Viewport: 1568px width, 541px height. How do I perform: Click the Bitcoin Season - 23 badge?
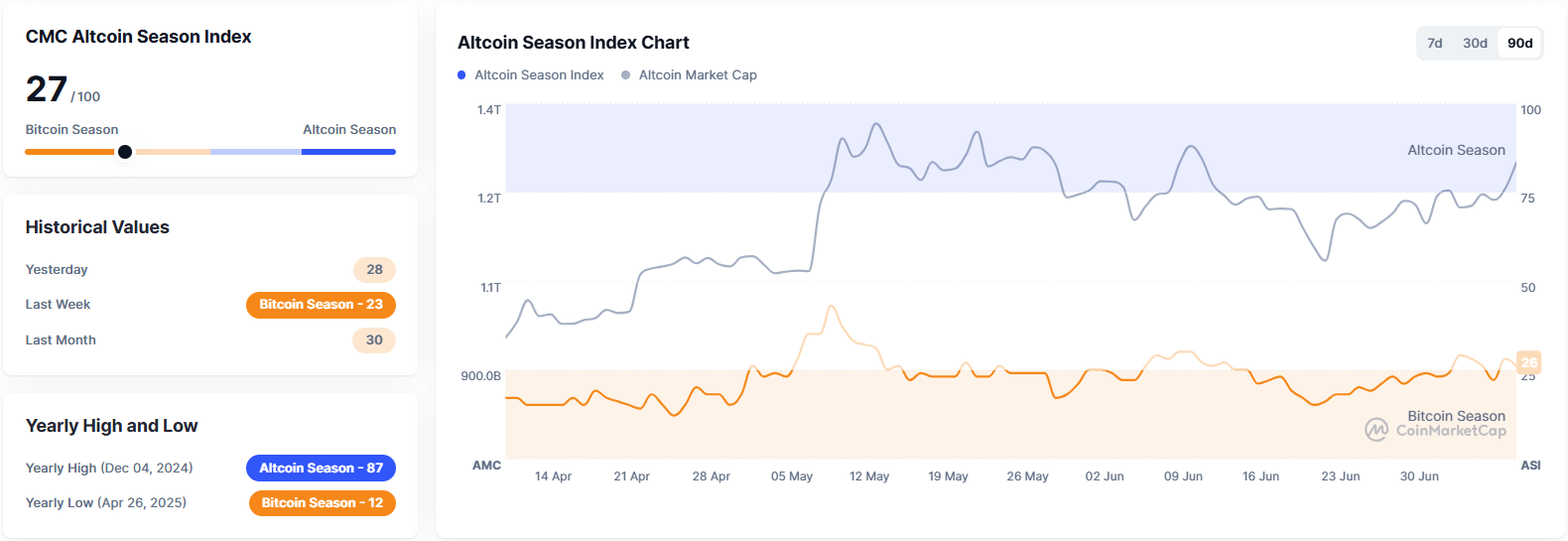click(x=321, y=305)
